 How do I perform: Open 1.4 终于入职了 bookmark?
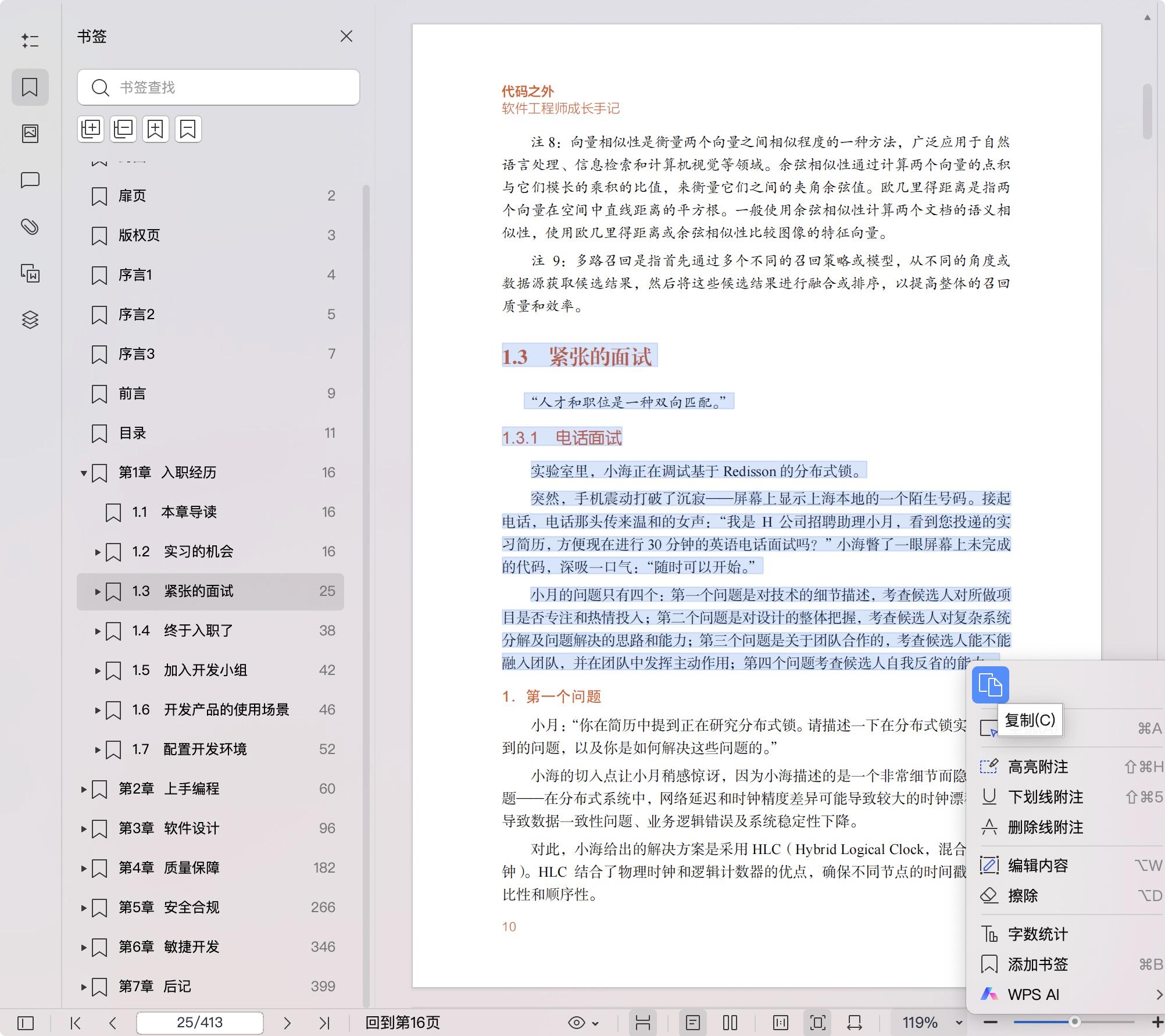pyautogui.click(x=198, y=631)
